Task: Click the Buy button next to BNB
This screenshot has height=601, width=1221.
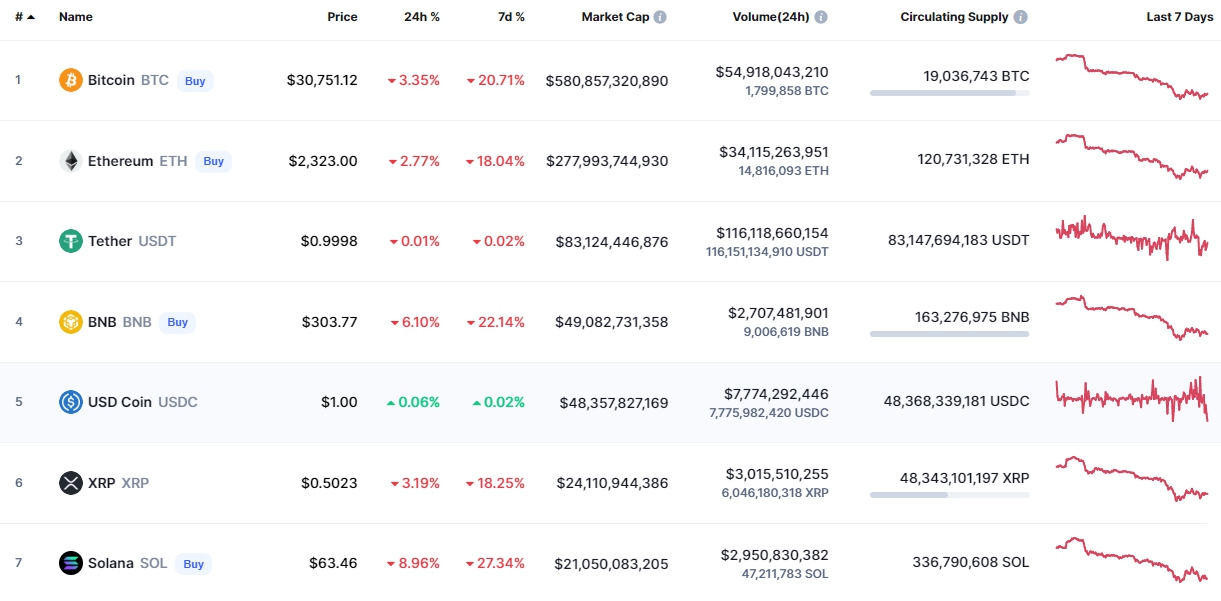Action: [178, 322]
